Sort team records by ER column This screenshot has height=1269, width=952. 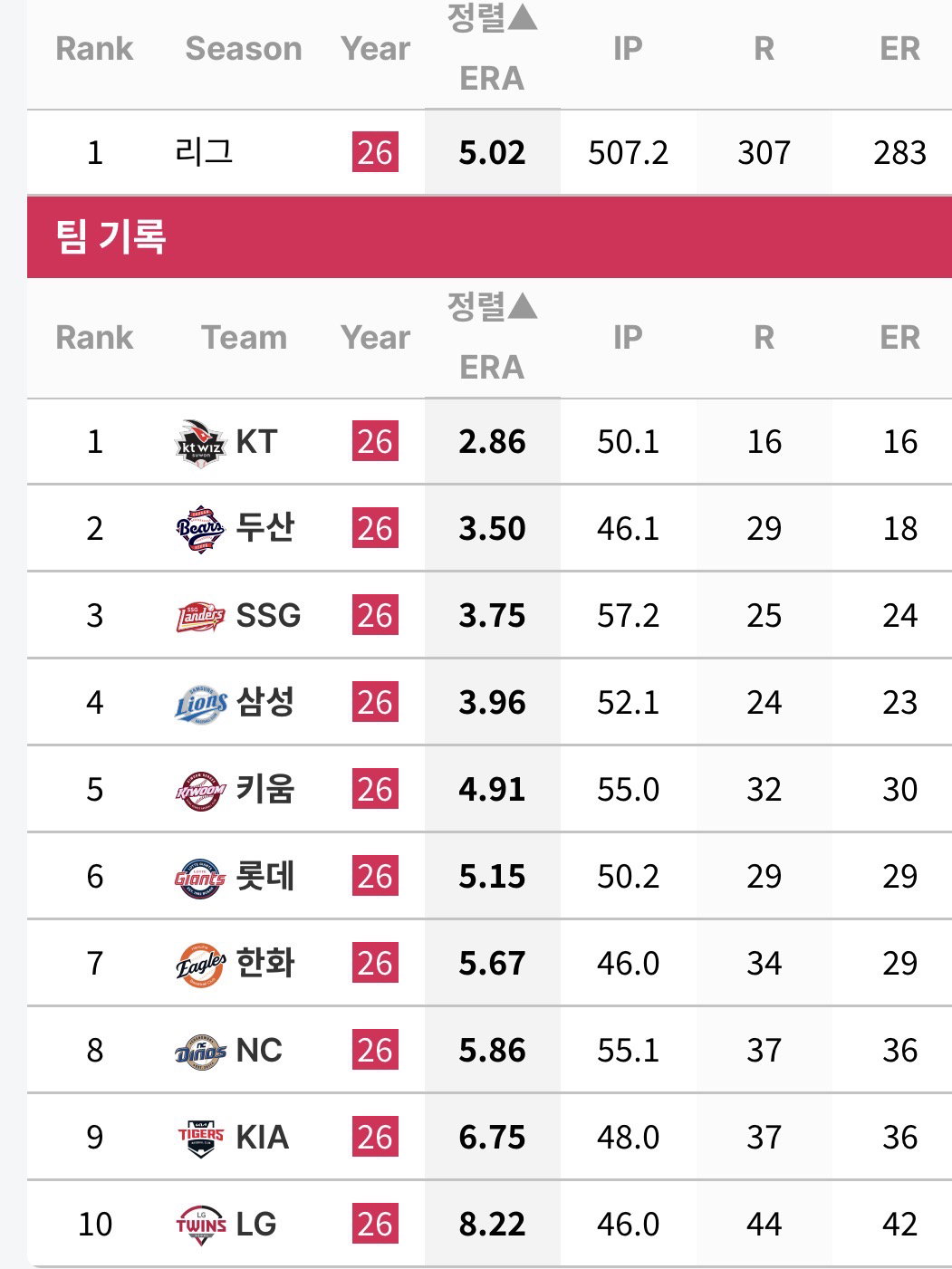(x=899, y=337)
